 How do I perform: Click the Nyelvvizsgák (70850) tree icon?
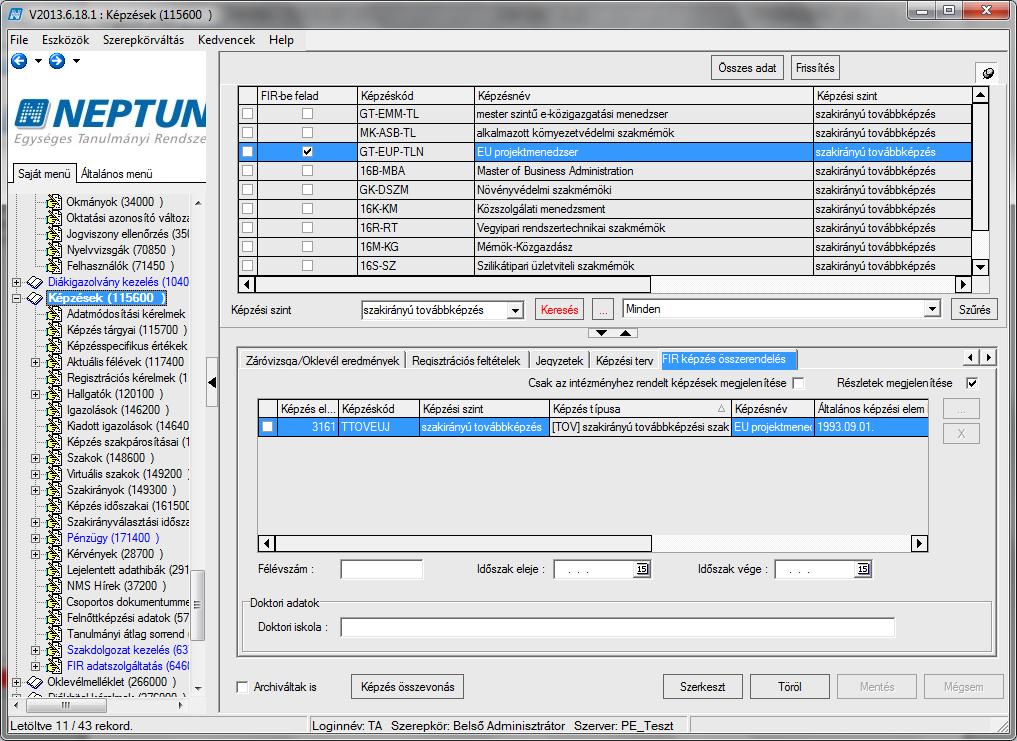point(54,250)
